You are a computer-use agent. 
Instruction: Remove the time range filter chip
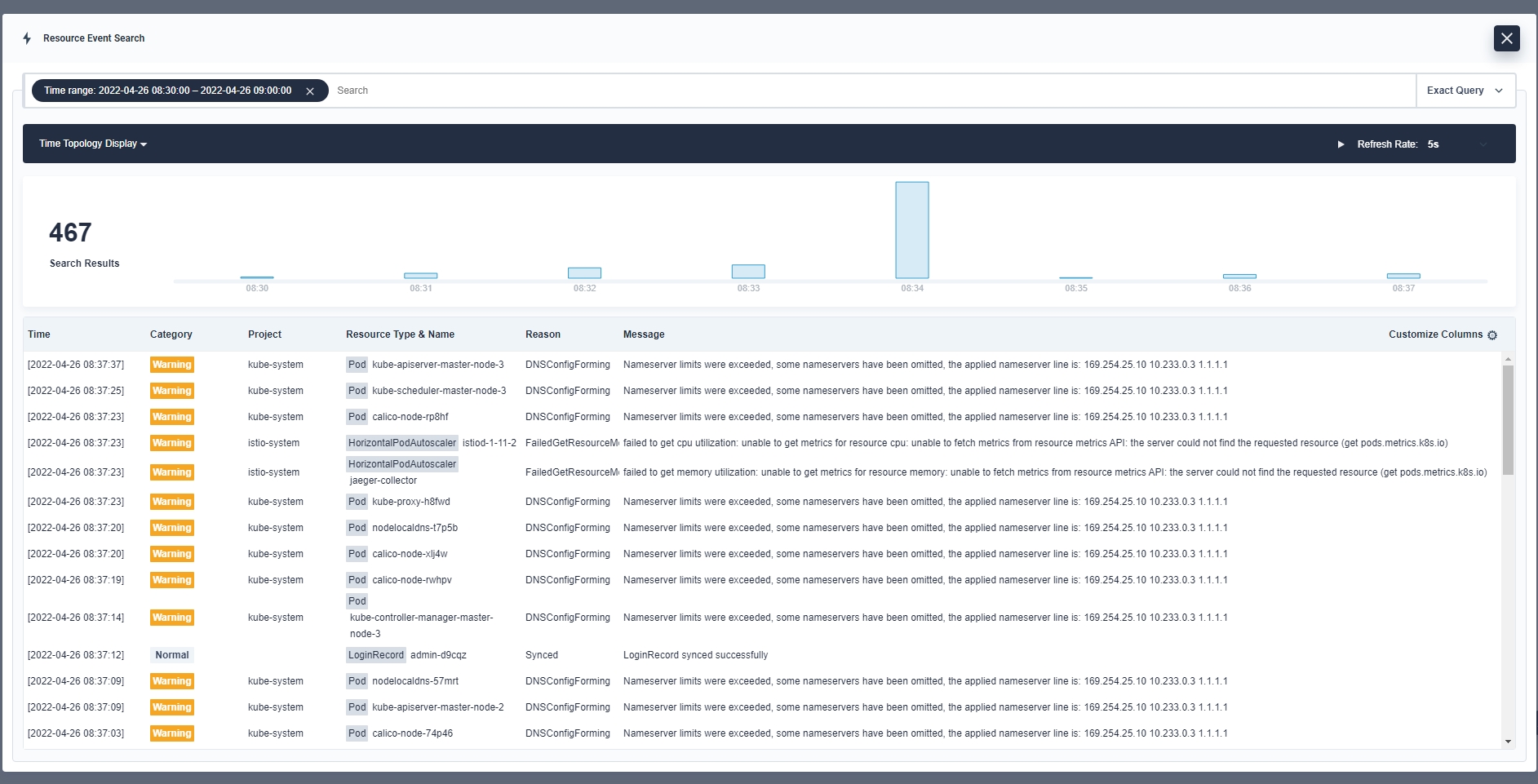310,91
